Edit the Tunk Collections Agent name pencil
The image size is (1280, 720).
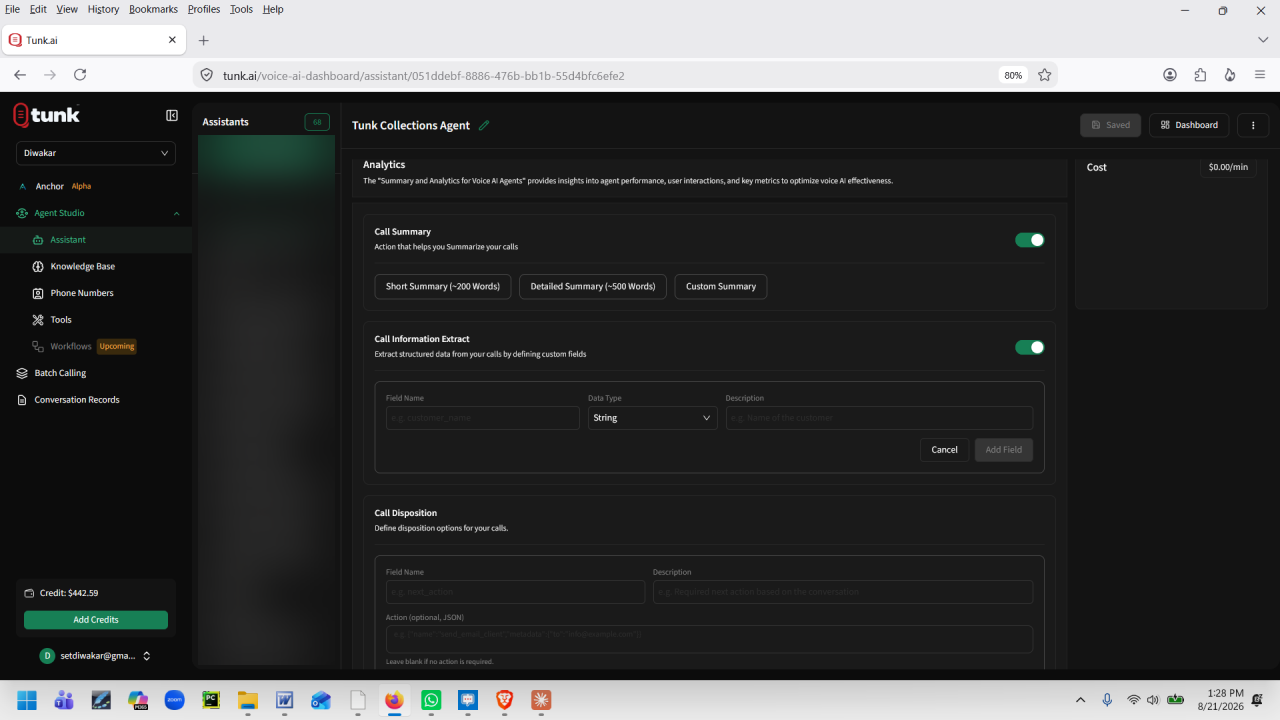pyautogui.click(x=484, y=125)
